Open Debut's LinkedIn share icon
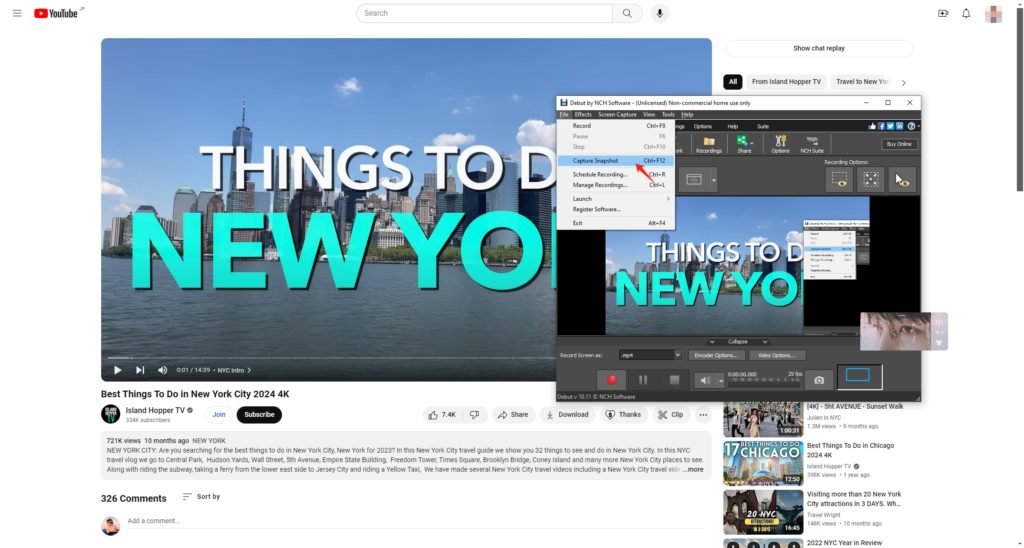The width and height of the screenshot is (1024, 548). [x=899, y=126]
